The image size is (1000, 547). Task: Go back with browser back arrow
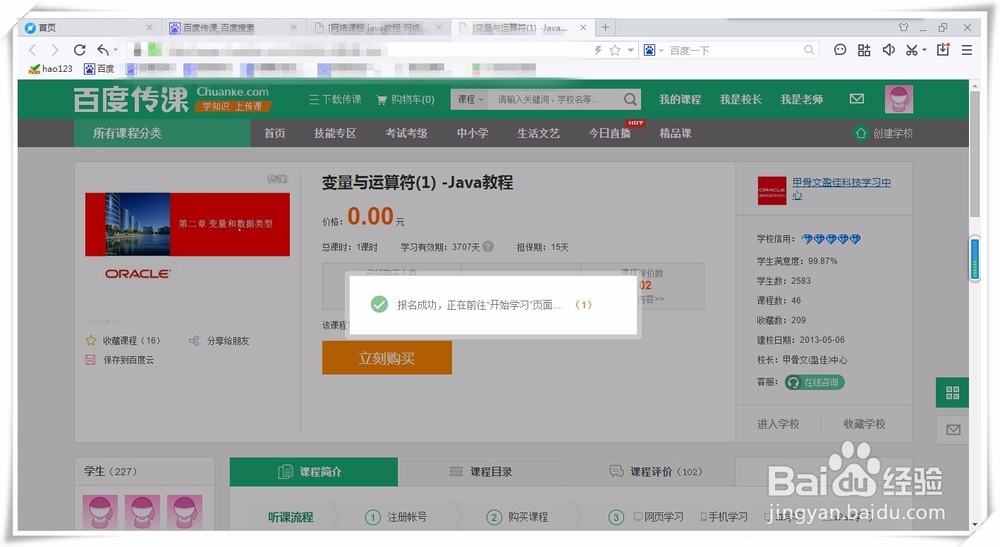coord(33,50)
